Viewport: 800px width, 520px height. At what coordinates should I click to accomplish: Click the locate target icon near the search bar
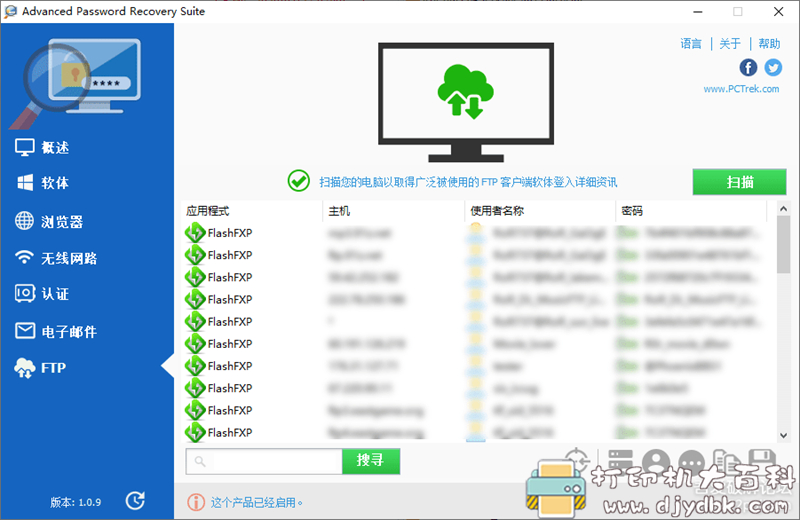pyautogui.click(x=577, y=460)
